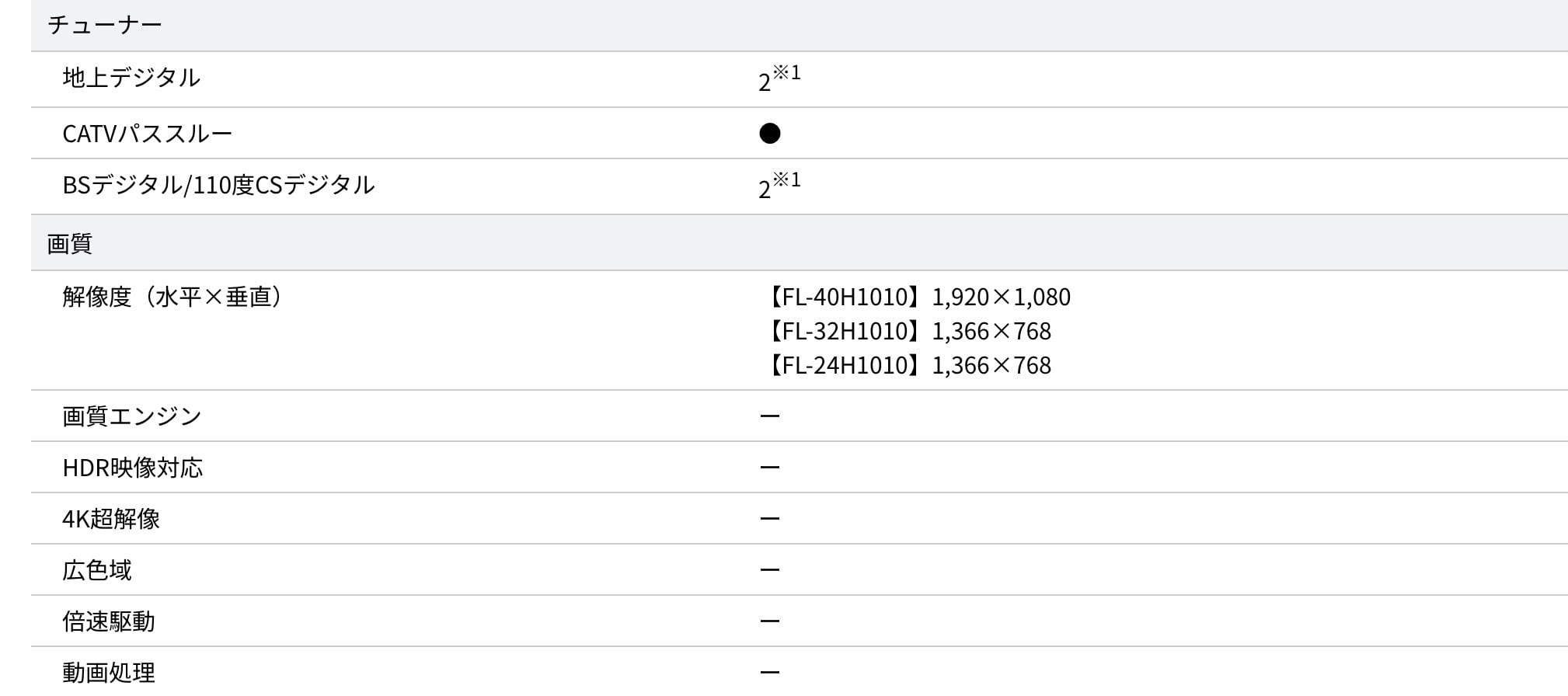The height and width of the screenshot is (696, 1568).
Task: Click the 画質 section header
Action: click(70, 244)
